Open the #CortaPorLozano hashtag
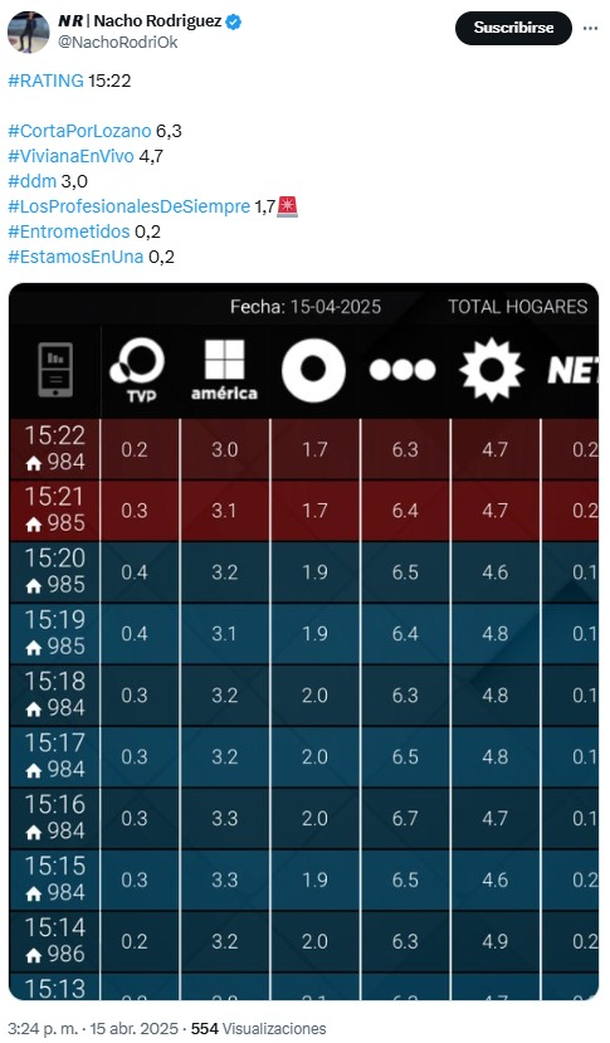Viewport: 610px width, 1043px height. (x=79, y=131)
